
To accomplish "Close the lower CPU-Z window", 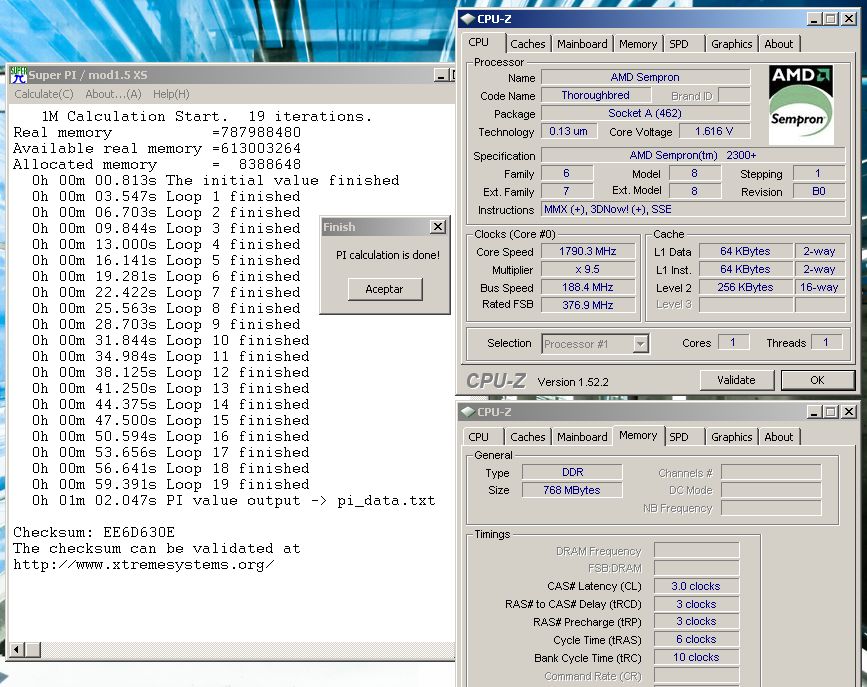I will pyautogui.click(x=849, y=412).
